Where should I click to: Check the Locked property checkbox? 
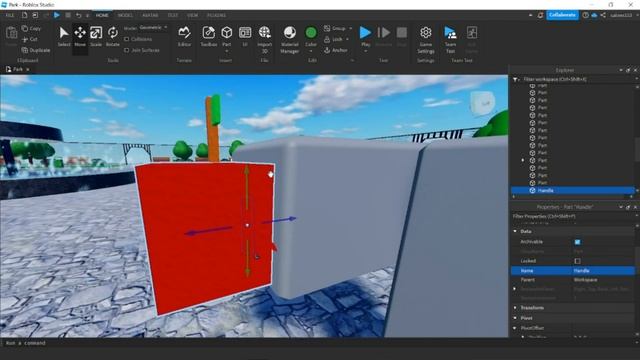pyautogui.click(x=577, y=261)
